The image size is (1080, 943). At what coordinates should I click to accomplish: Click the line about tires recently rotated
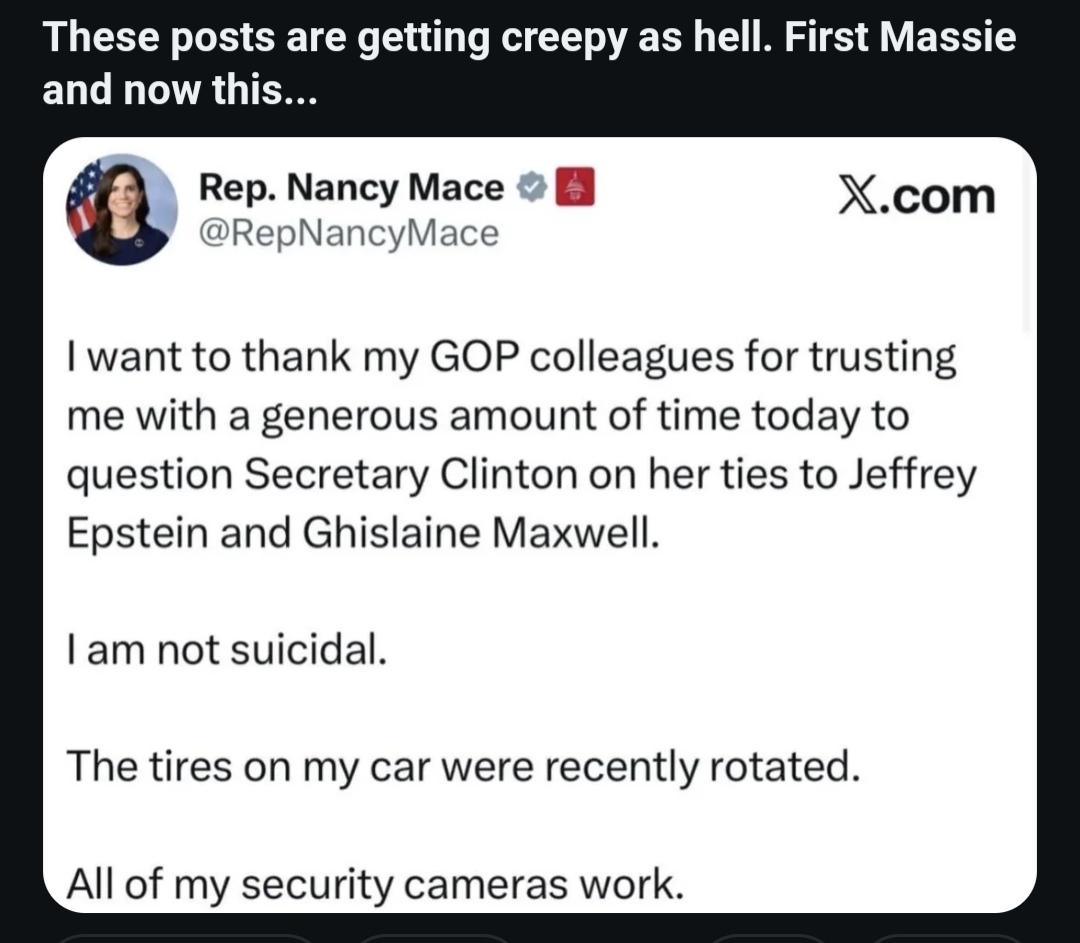pyautogui.click(x=463, y=767)
